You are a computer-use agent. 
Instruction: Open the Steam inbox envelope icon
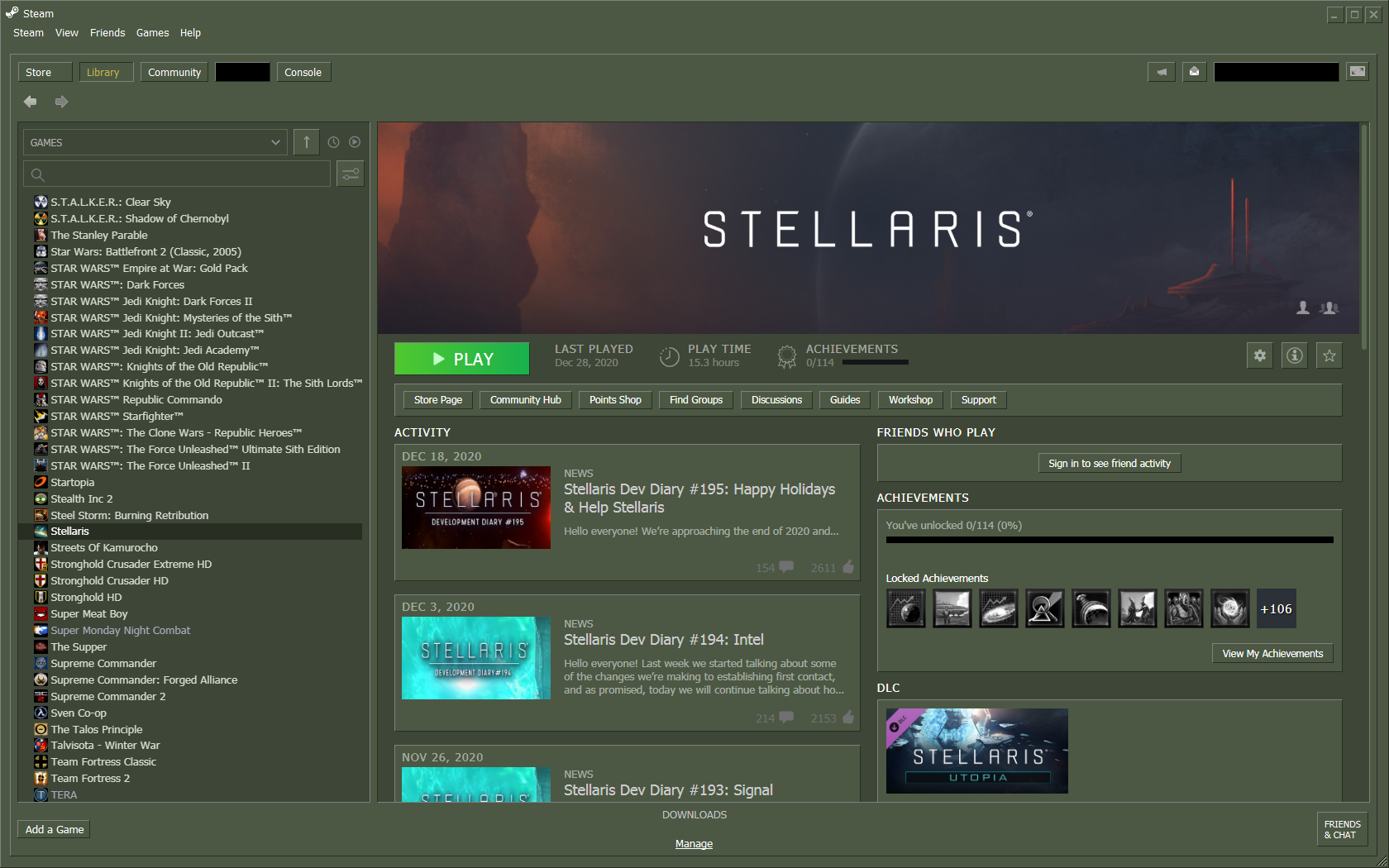tap(1194, 72)
